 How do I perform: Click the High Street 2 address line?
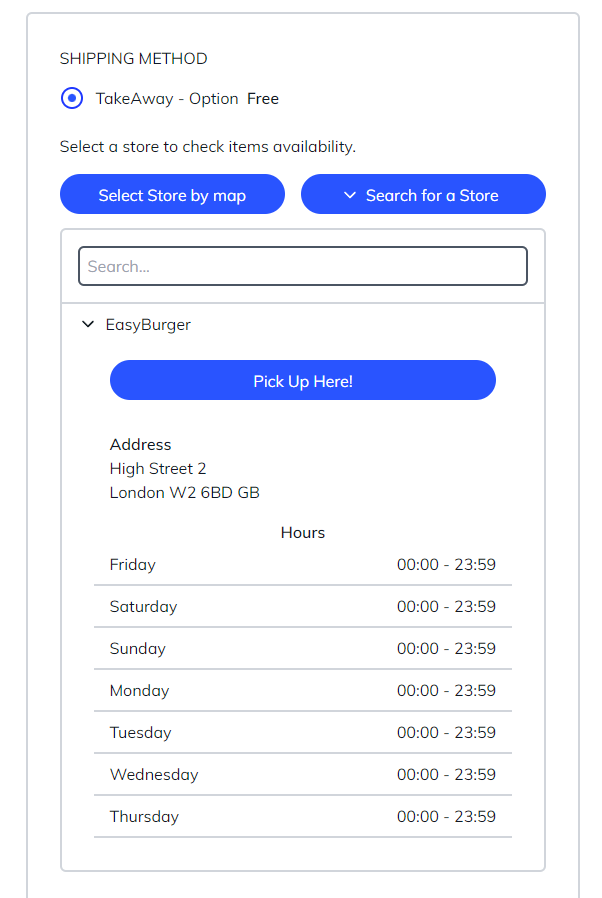tap(158, 469)
